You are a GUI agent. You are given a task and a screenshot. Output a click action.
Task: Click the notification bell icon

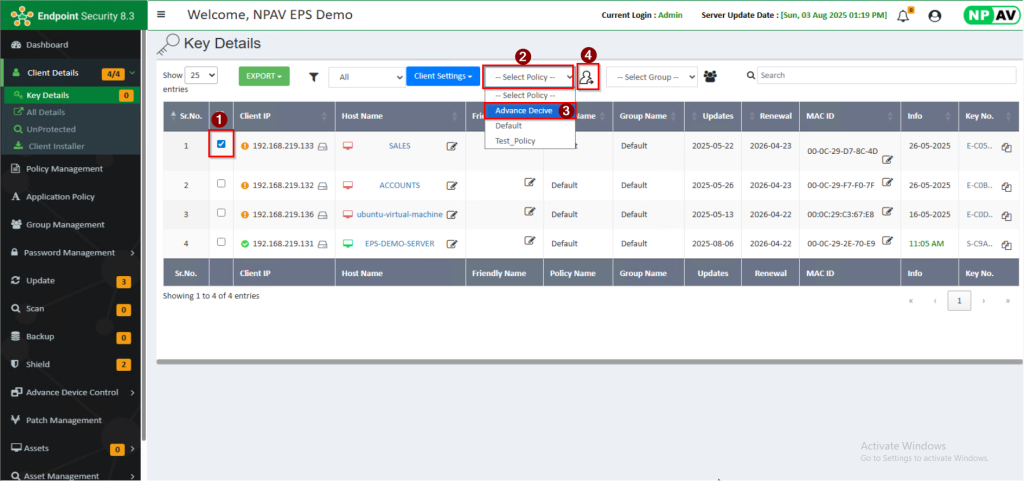point(903,15)
